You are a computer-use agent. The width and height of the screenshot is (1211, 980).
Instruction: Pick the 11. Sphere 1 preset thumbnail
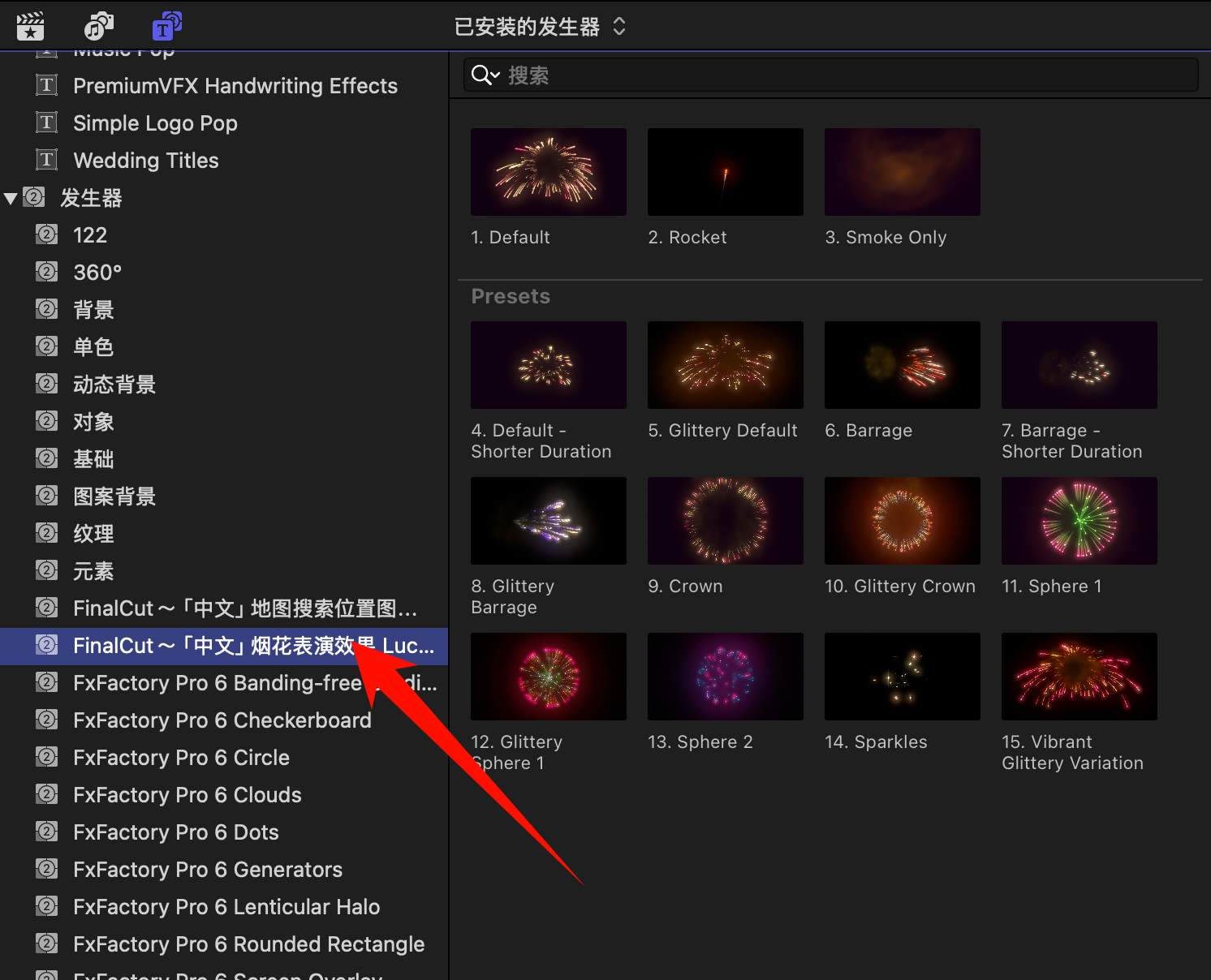click(1079, 521)
